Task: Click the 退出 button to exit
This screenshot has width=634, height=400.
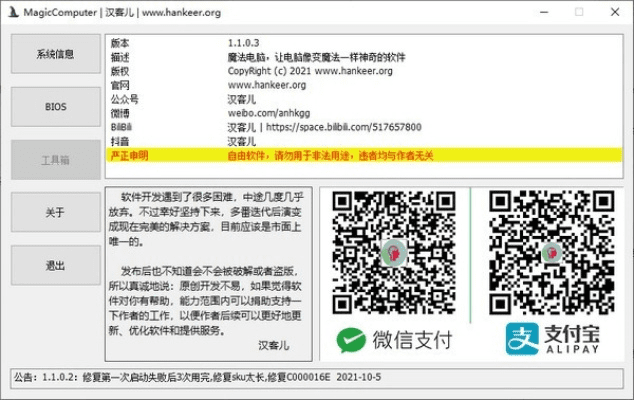Action: pos(56,265)
